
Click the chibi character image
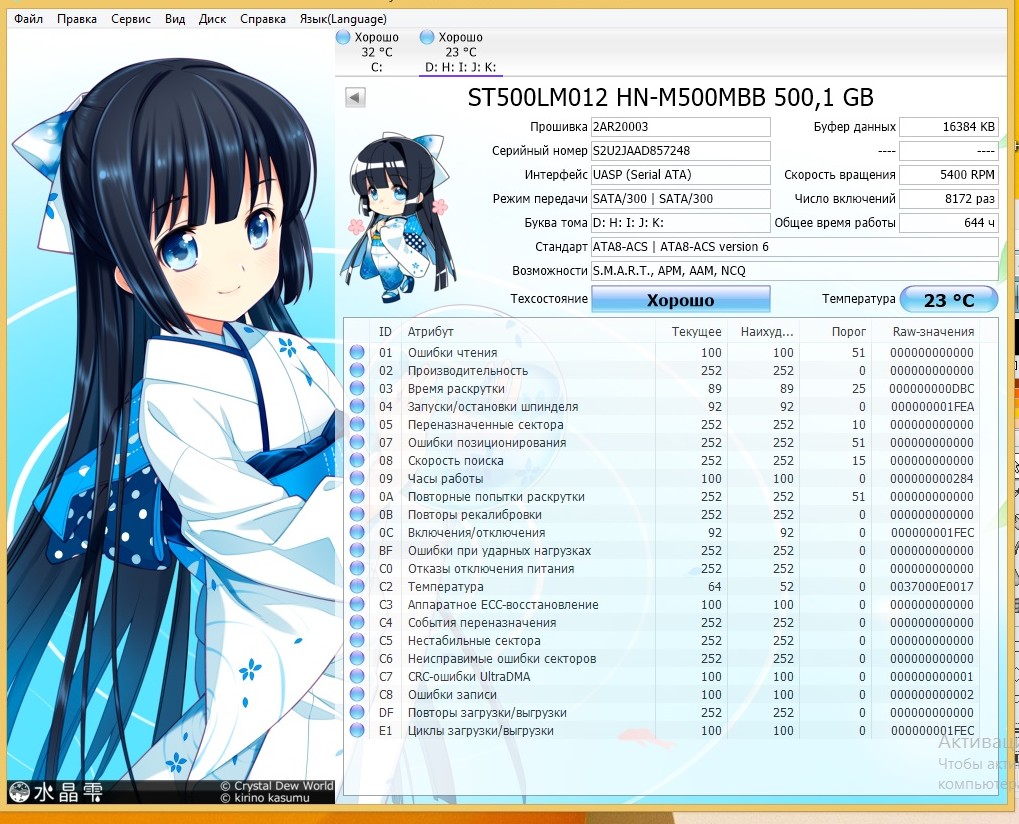[x=399, y=218]
